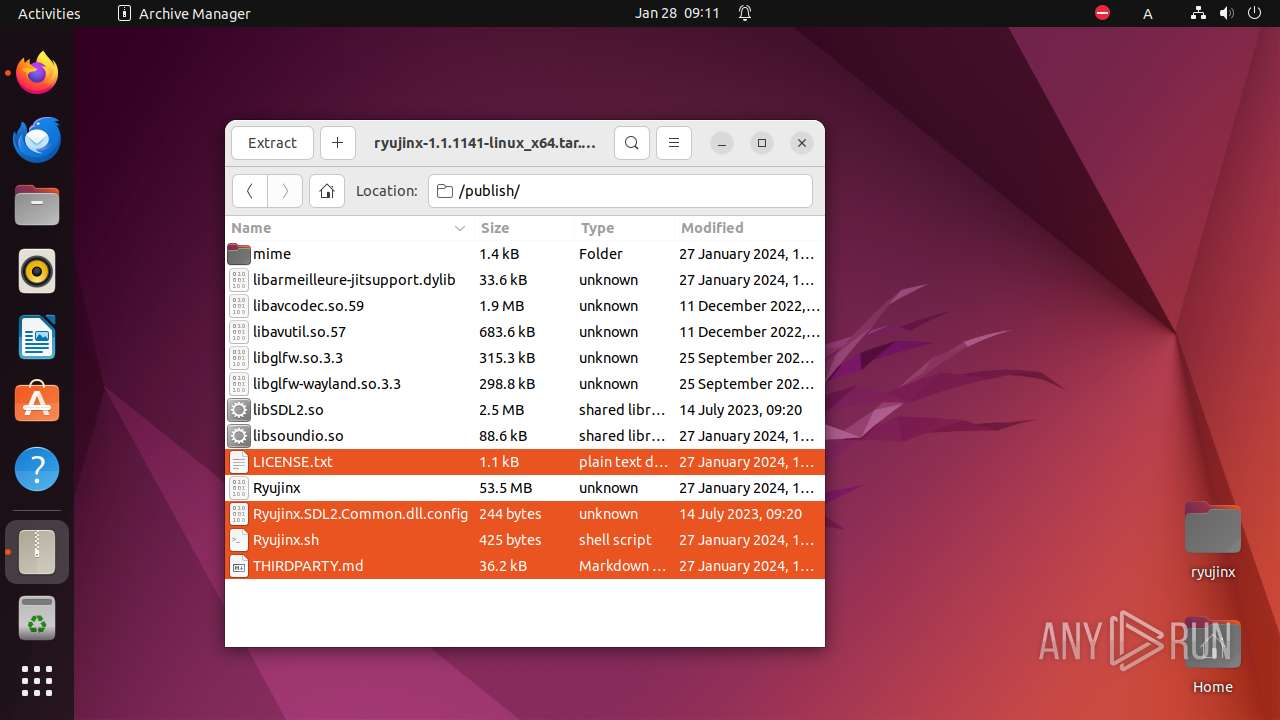Go forward to next location
The width and height of the screenshot is (1280, 720).
pyautogui.click(x=285, y=191)
